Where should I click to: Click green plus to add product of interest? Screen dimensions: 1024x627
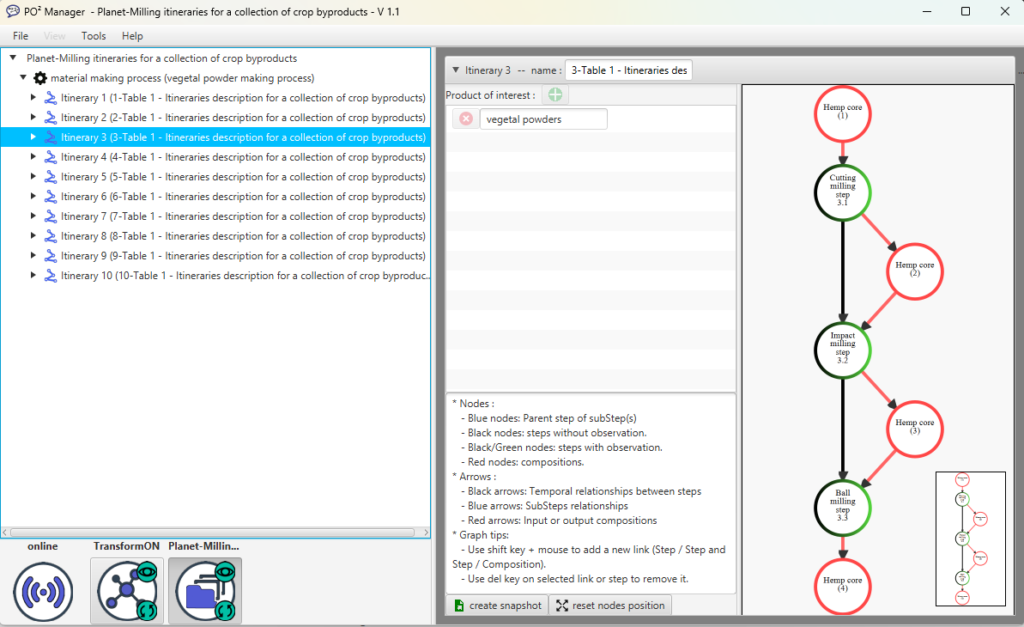click(x=555, y=95)
